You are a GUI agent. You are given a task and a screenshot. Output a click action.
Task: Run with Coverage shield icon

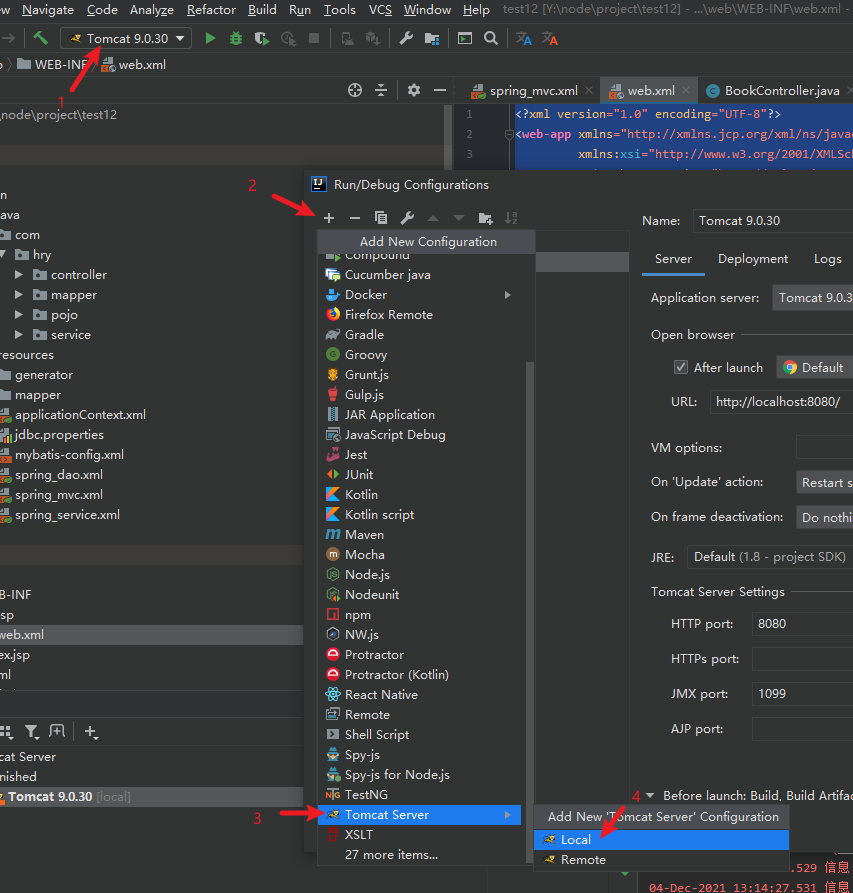point(262,39)
